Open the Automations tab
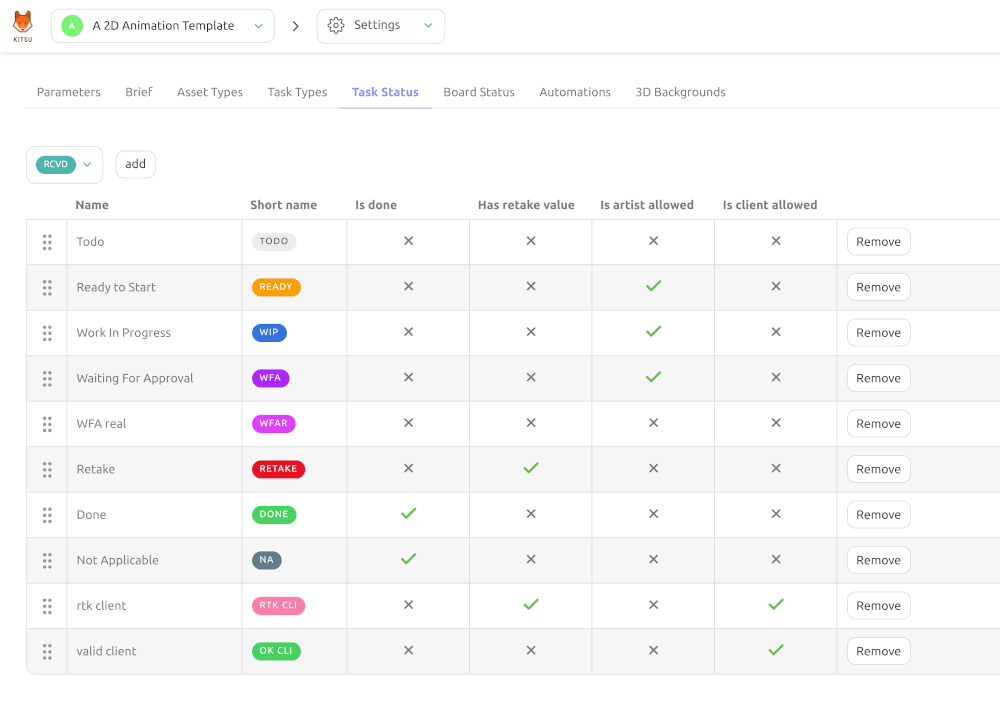The height and width of the screenshot is (714, 1000). 575,92
